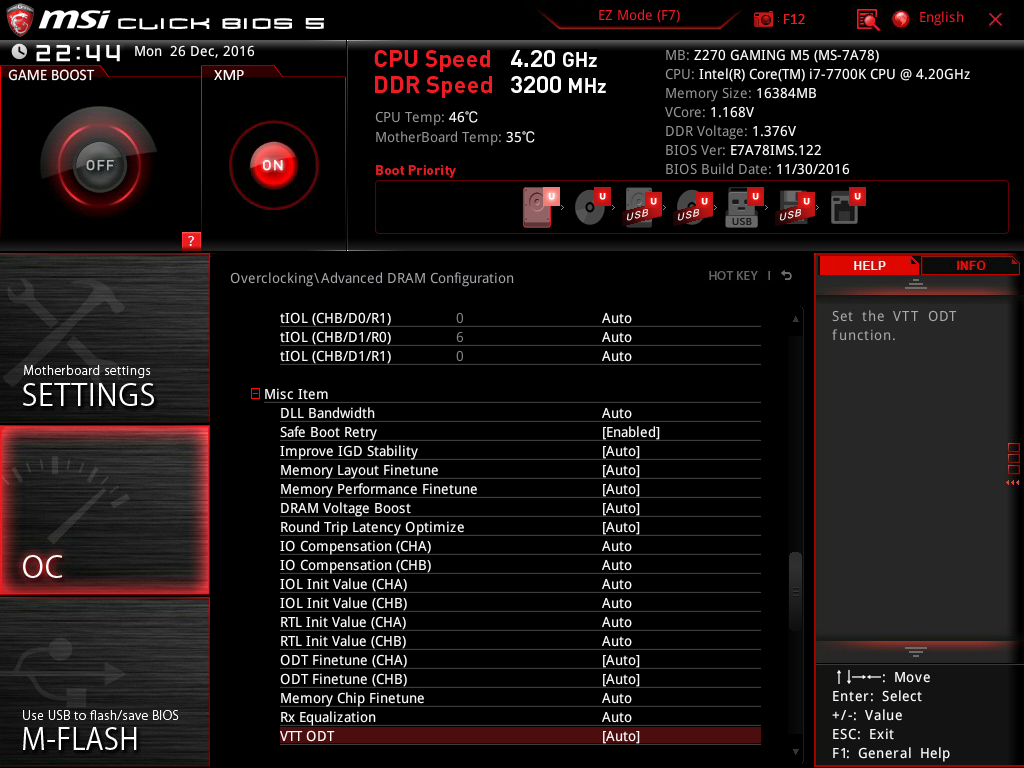Select the Rx Equalization Auto value
The width and height of the screenshot is (1024, 768).
616,717
